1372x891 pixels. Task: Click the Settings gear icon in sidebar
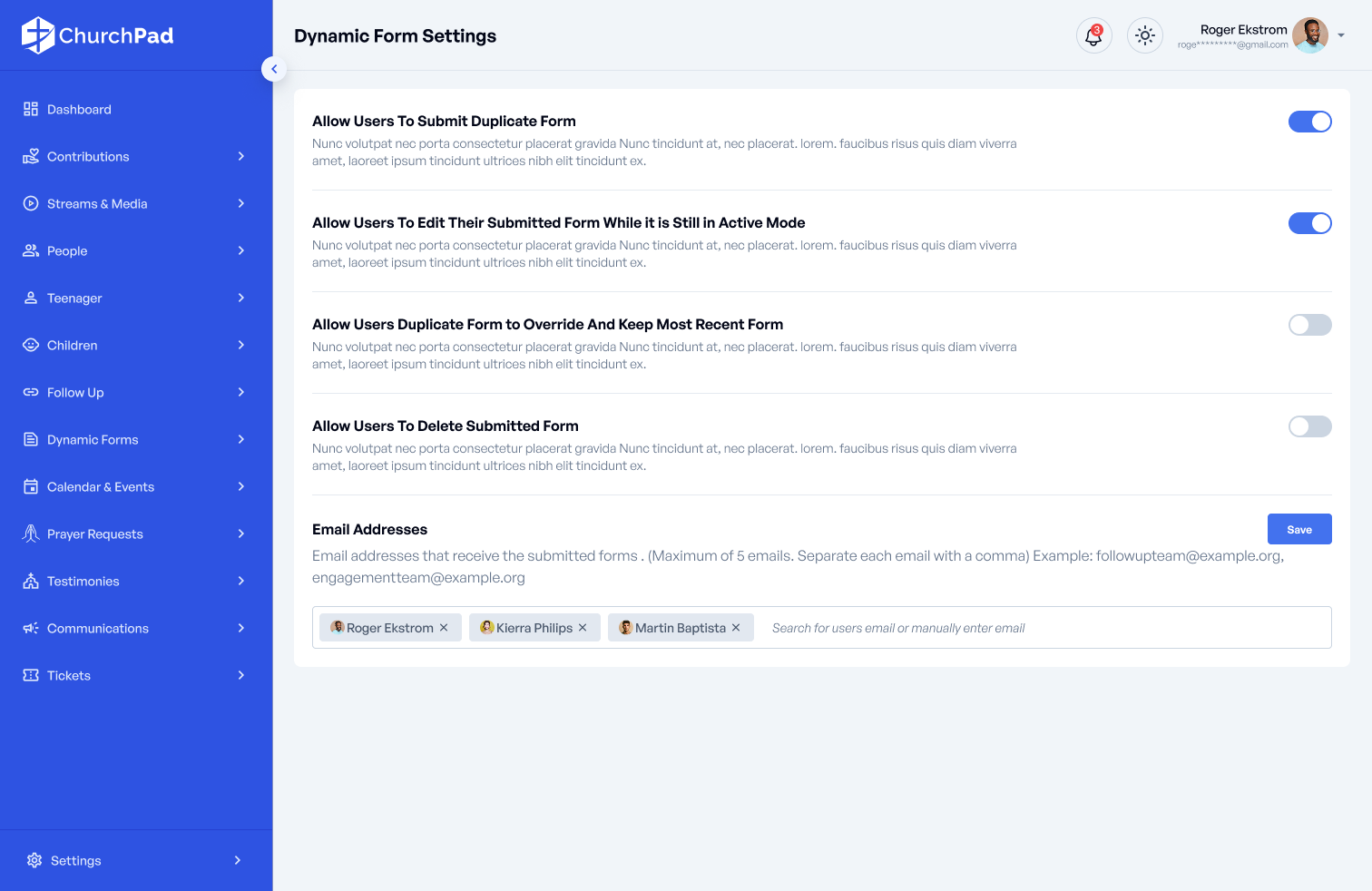point(34,860)
